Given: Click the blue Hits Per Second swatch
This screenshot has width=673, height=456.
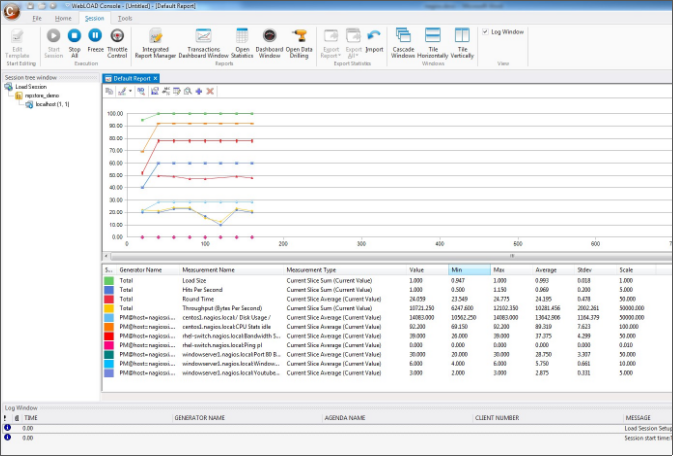Looking at the screenshot, I should point(109,290).
